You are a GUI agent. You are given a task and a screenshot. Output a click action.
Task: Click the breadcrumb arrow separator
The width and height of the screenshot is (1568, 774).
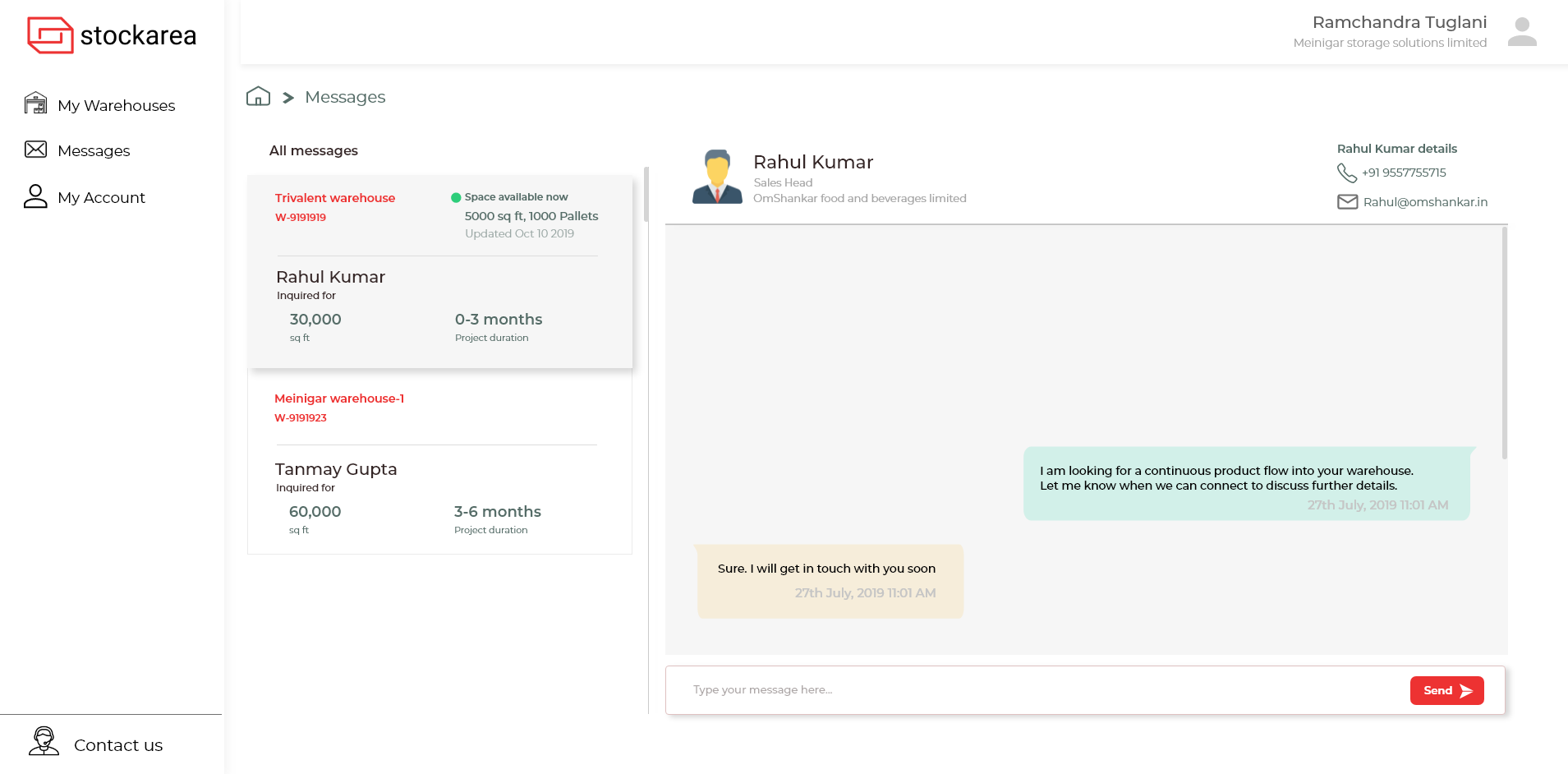[x=288, y=98]
